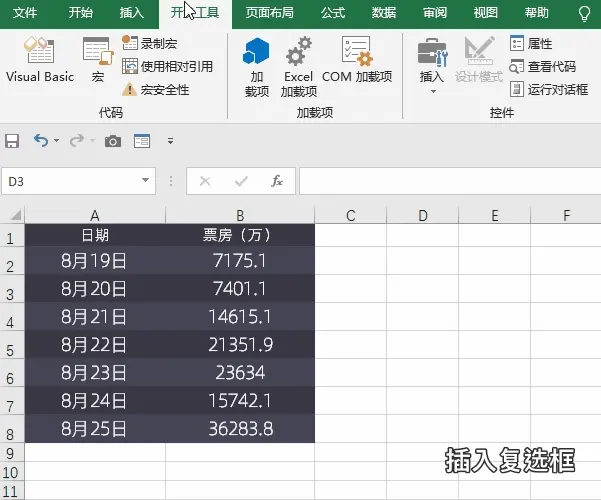The image size is (601, 500).
Task: Switch to the 数据 tab
Action: [x=384, y=13]
